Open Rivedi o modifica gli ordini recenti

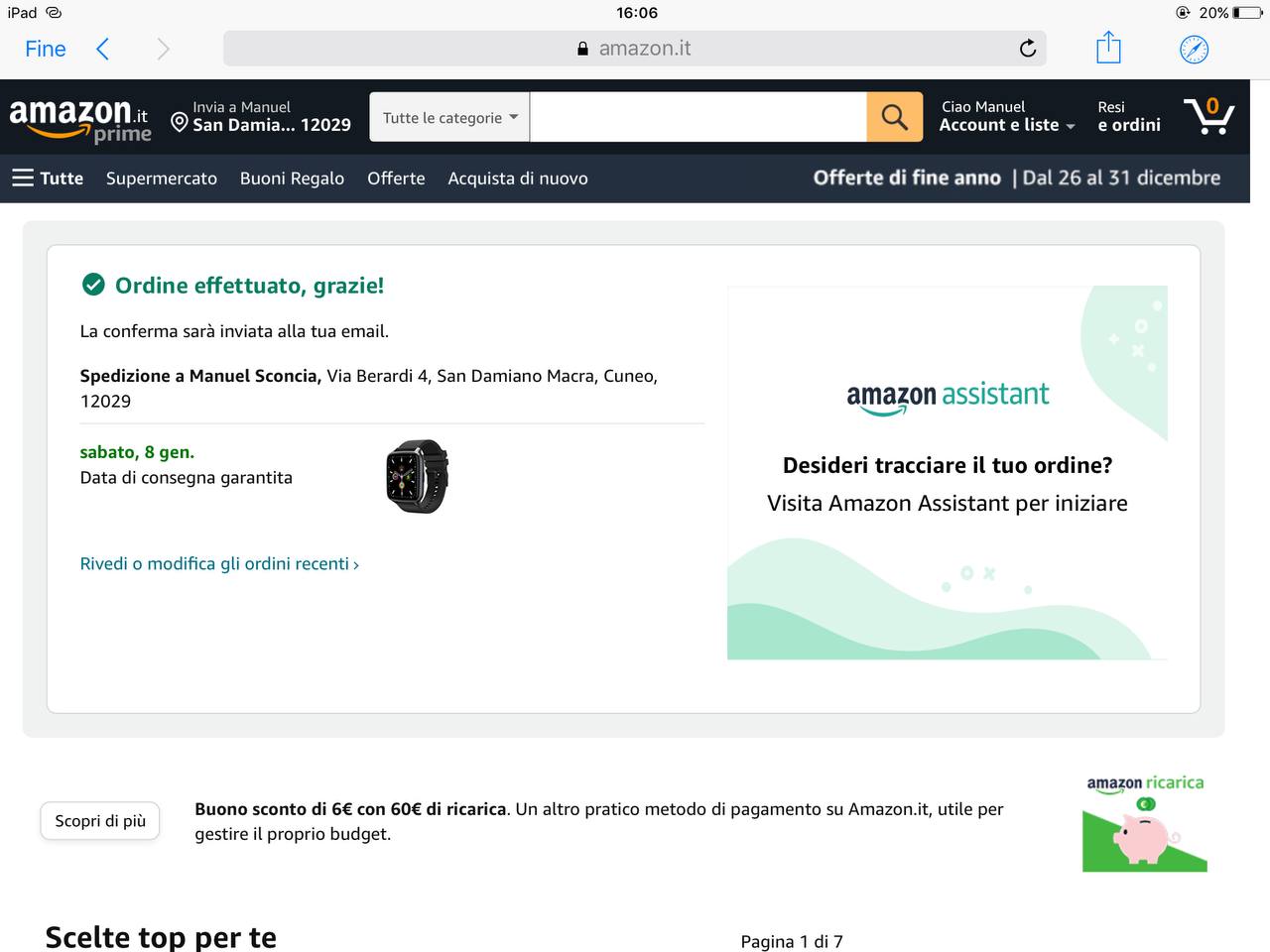coord(219,563)
